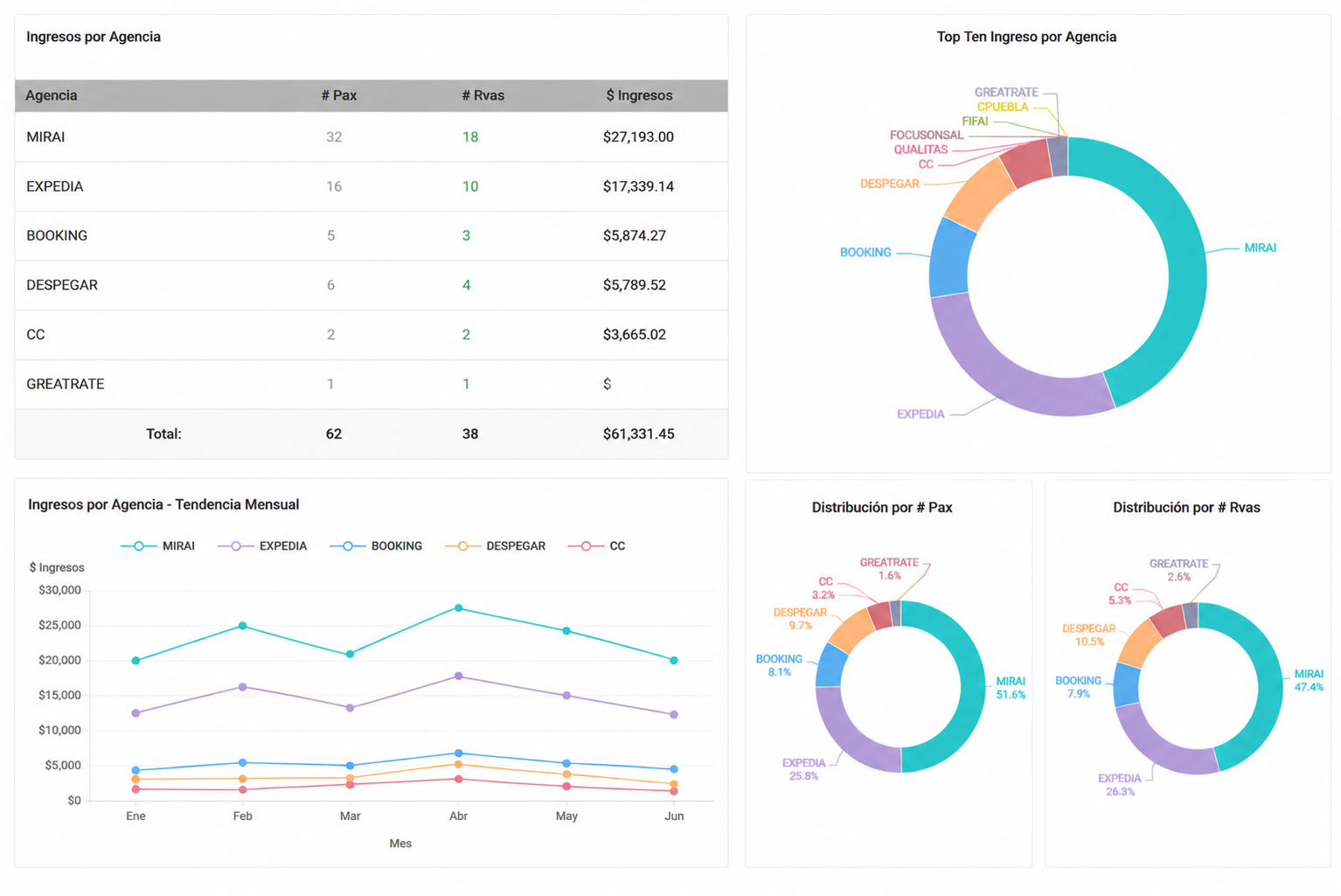Sort table by # Pax column header
1341x896 pixels.
click(338, 95)
